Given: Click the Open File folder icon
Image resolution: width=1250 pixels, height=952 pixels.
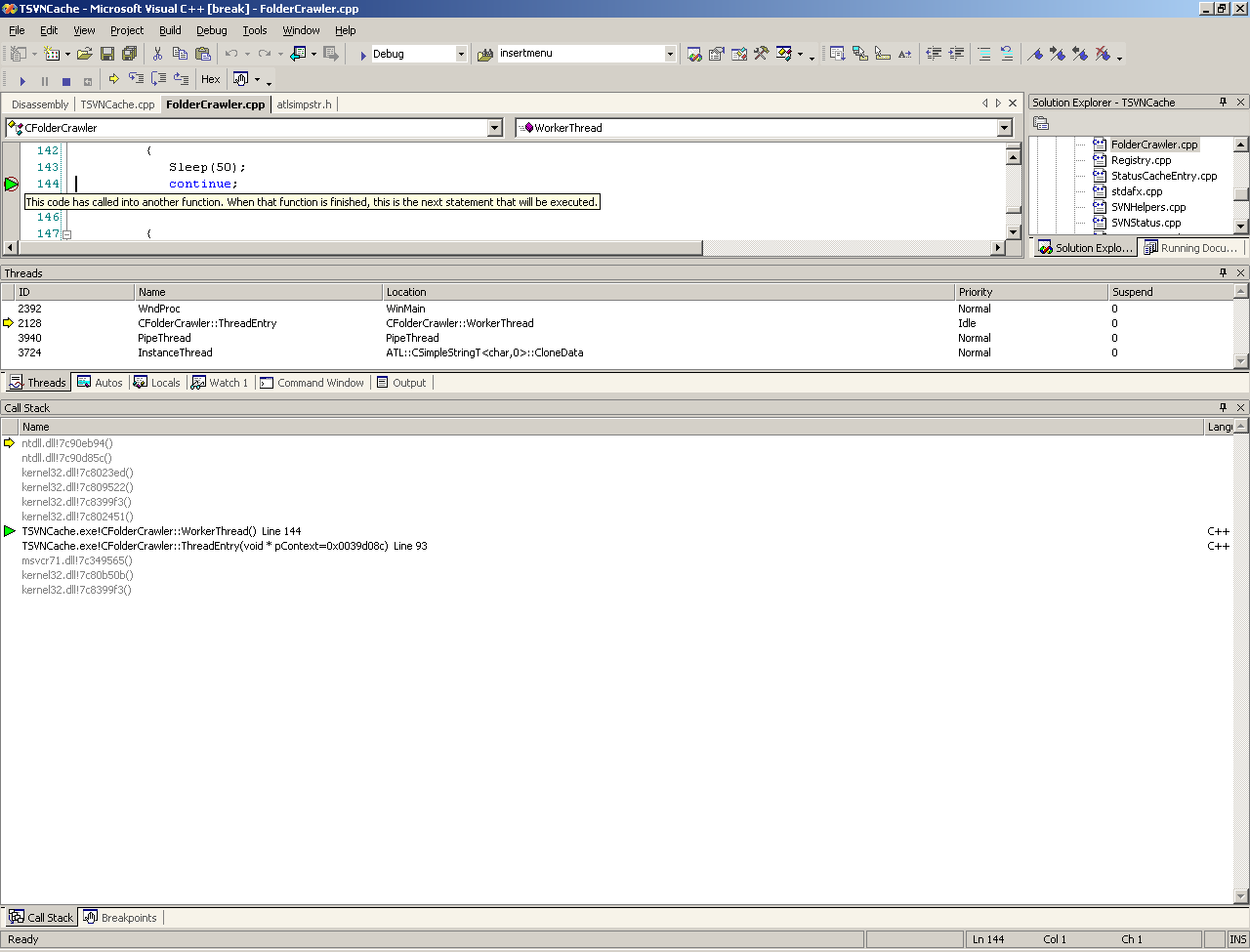Looking at the screenshot, I should [x=85, y=54].
